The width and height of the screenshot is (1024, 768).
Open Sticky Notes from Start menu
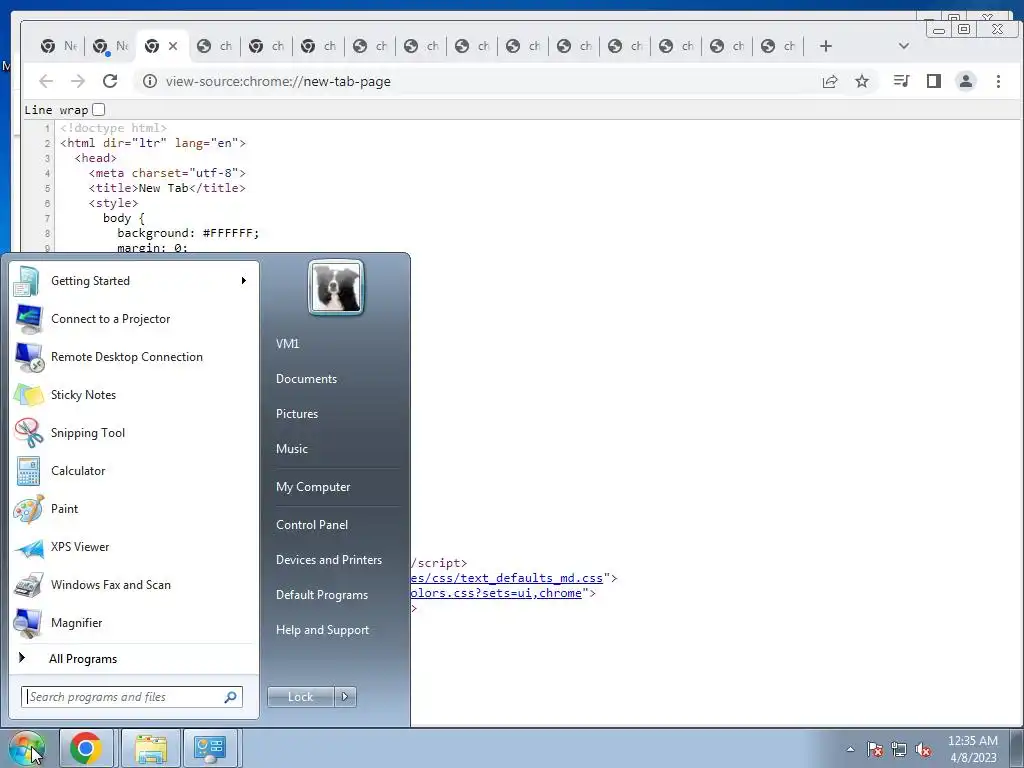134,394
